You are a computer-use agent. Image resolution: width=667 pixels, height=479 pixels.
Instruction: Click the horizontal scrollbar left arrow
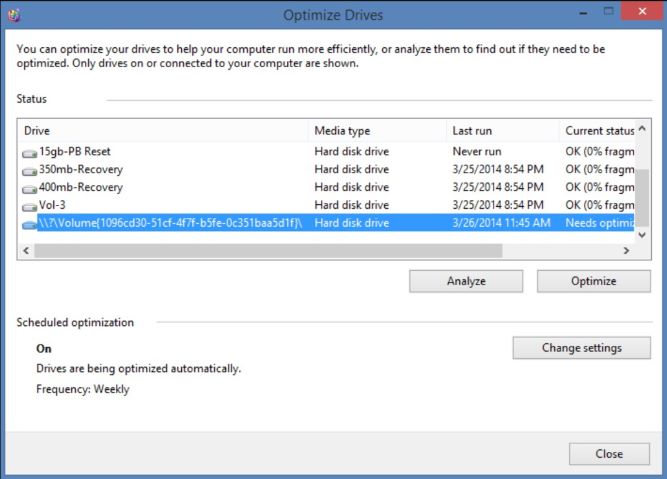pos(25,250)
